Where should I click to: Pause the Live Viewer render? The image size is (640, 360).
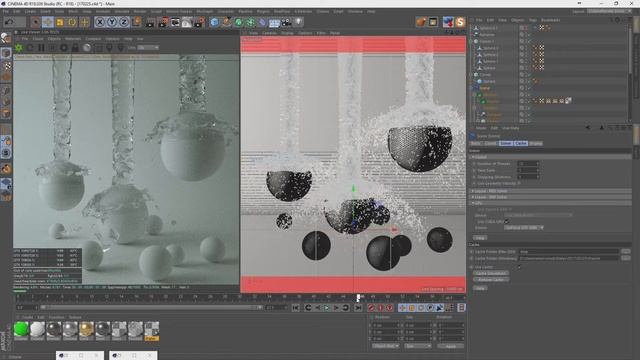point(41,48)
